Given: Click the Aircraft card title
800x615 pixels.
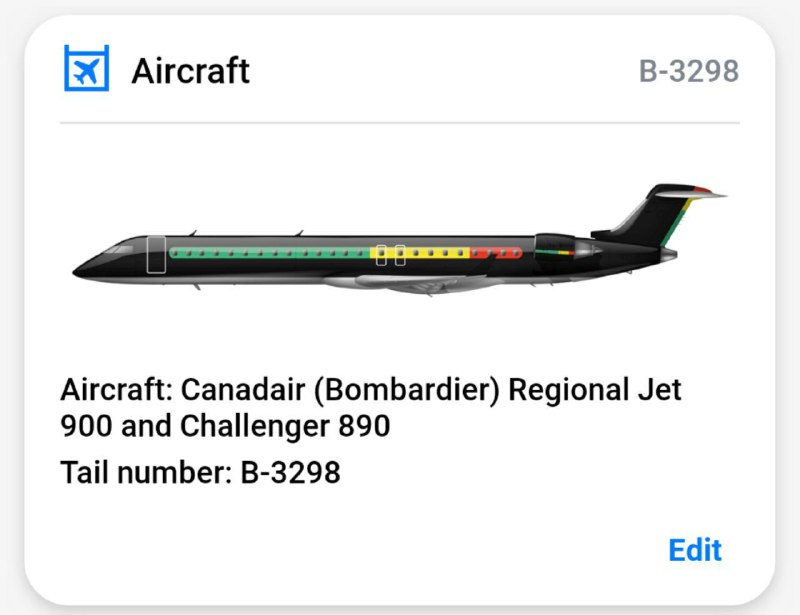Looking at the screenshot, I should click(190, 70).
